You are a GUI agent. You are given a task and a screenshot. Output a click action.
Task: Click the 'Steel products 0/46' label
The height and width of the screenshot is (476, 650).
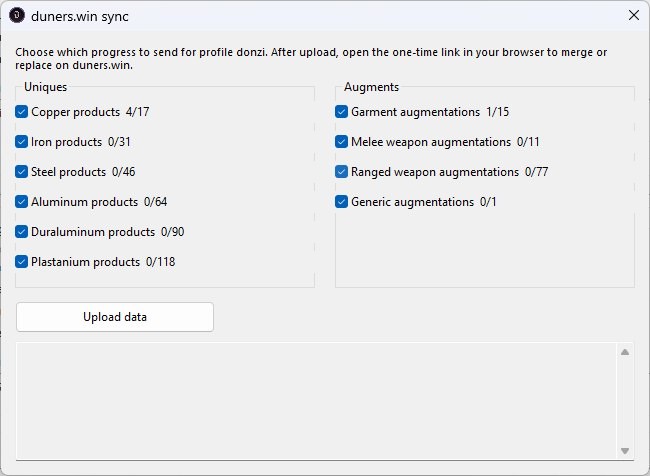pyautogui.click(x=83, y=172)
